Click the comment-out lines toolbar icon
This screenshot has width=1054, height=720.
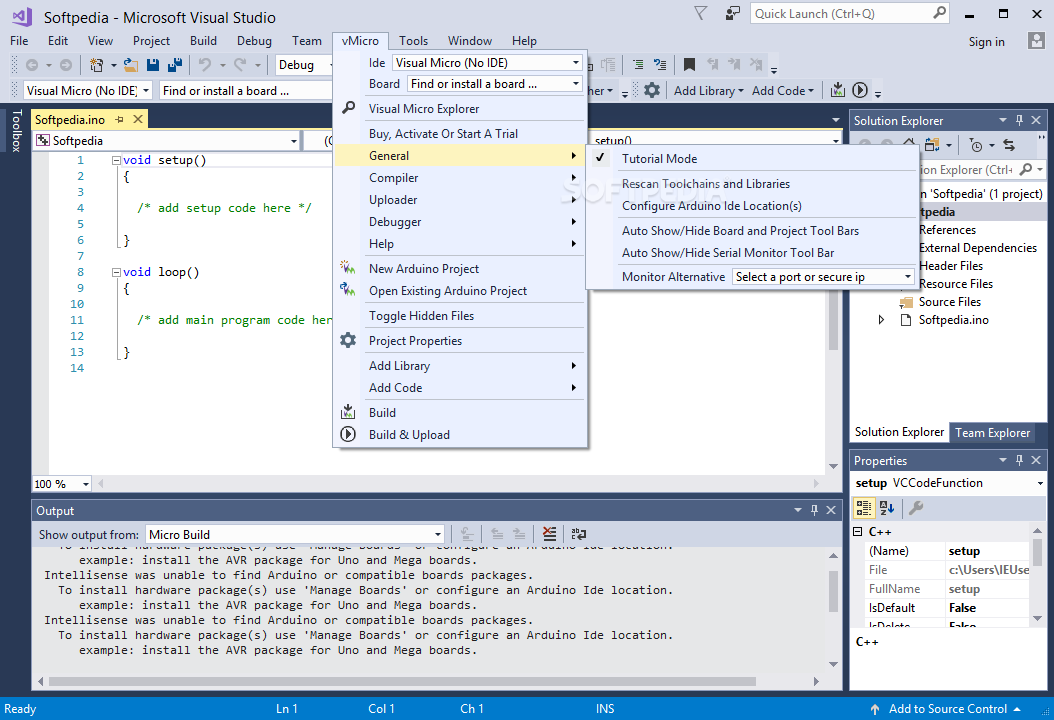(638, 65)
